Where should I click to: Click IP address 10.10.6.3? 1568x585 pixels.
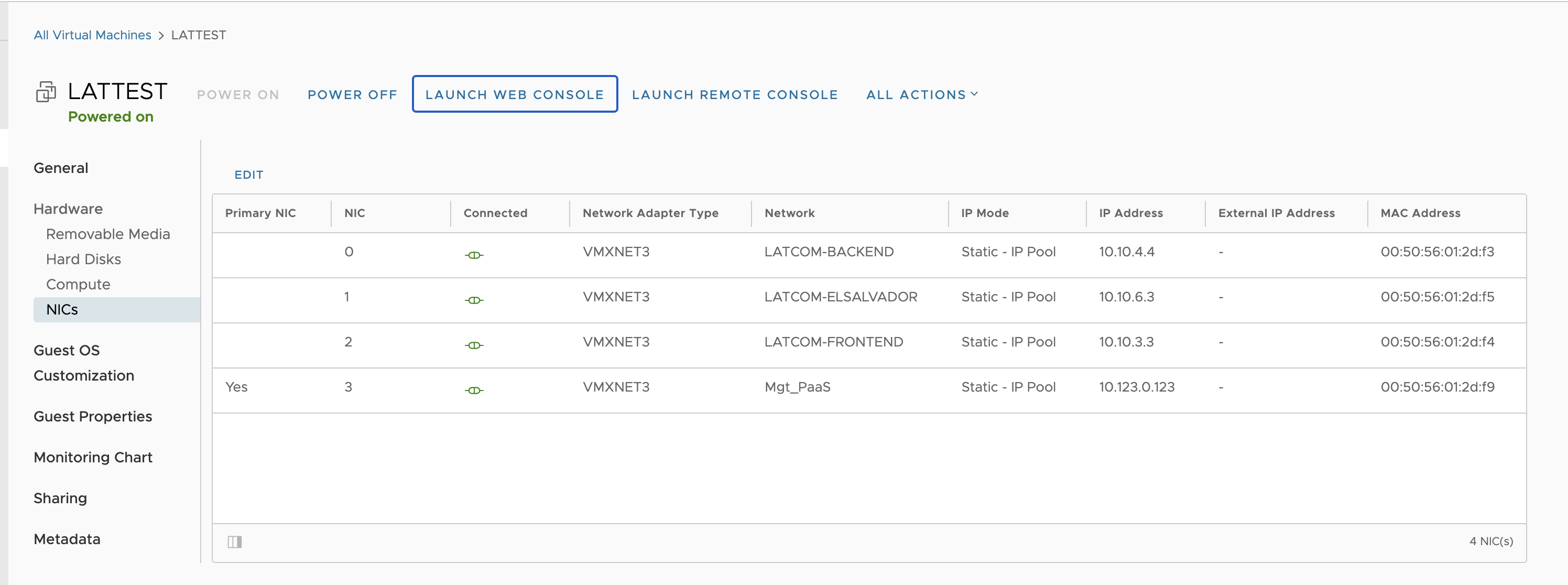click(x=1127, y=297)
